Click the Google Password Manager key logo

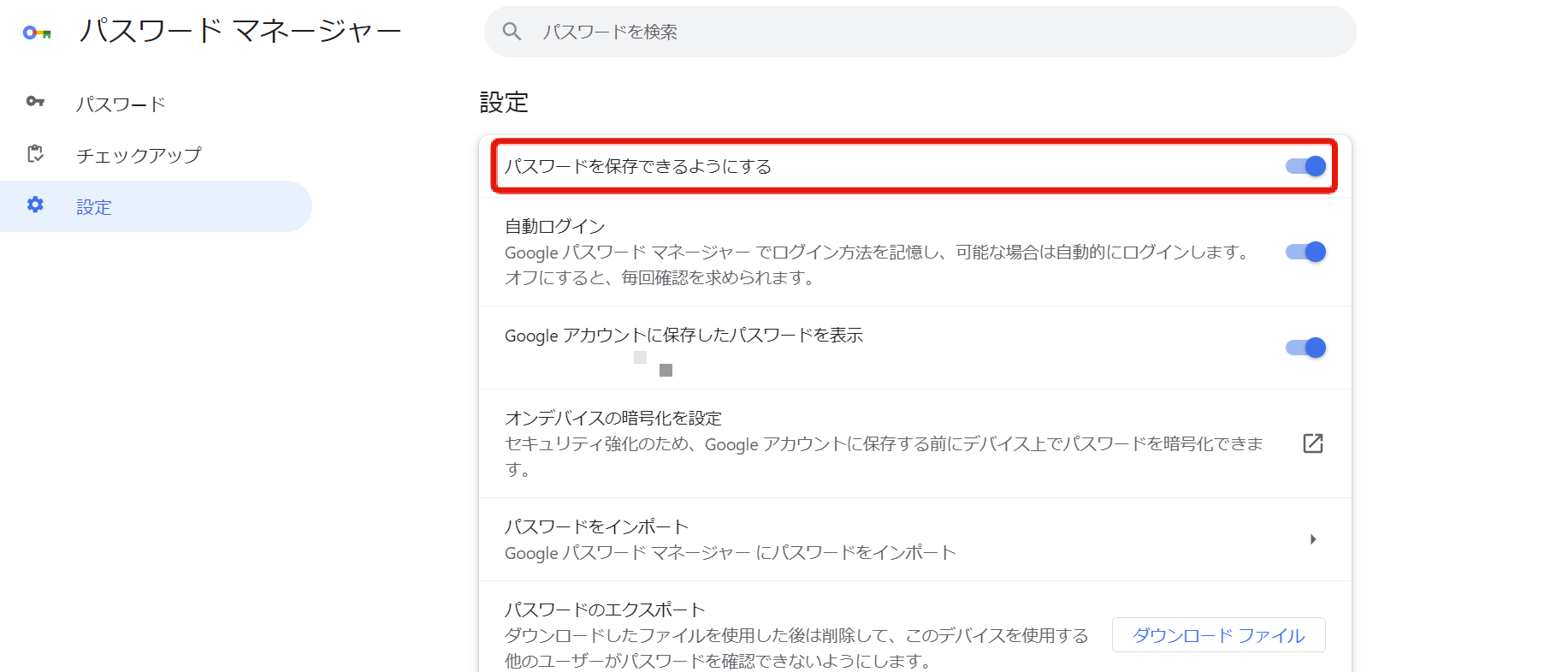[37, 33]
